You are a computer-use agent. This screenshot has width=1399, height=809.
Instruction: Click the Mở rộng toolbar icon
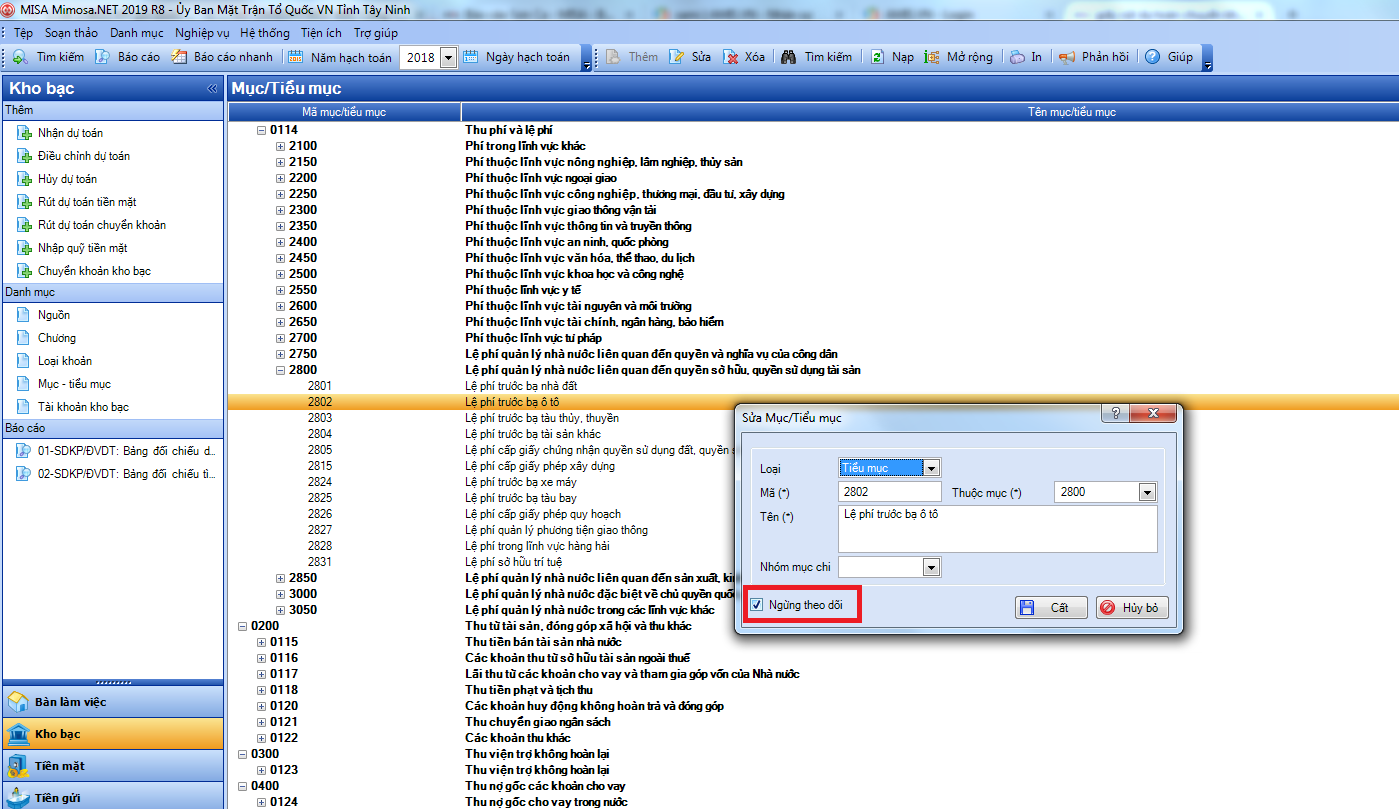[x=932, y=57]
